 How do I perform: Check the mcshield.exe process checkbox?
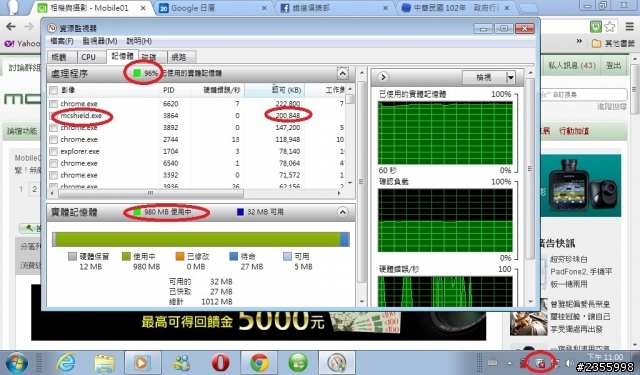coord(53,116)
